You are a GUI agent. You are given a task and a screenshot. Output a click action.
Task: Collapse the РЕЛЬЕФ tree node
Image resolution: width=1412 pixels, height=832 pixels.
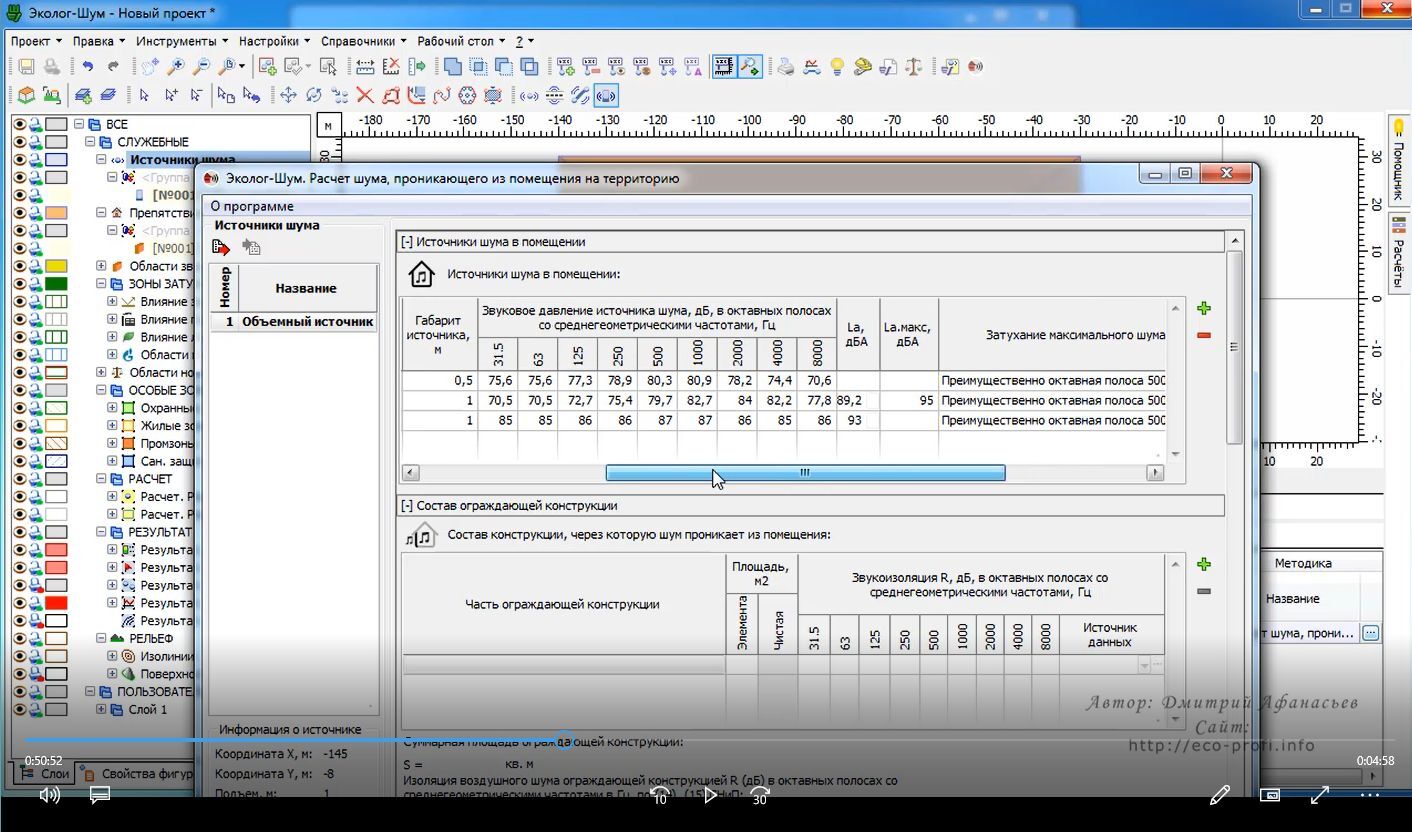[x=101, y=638]
